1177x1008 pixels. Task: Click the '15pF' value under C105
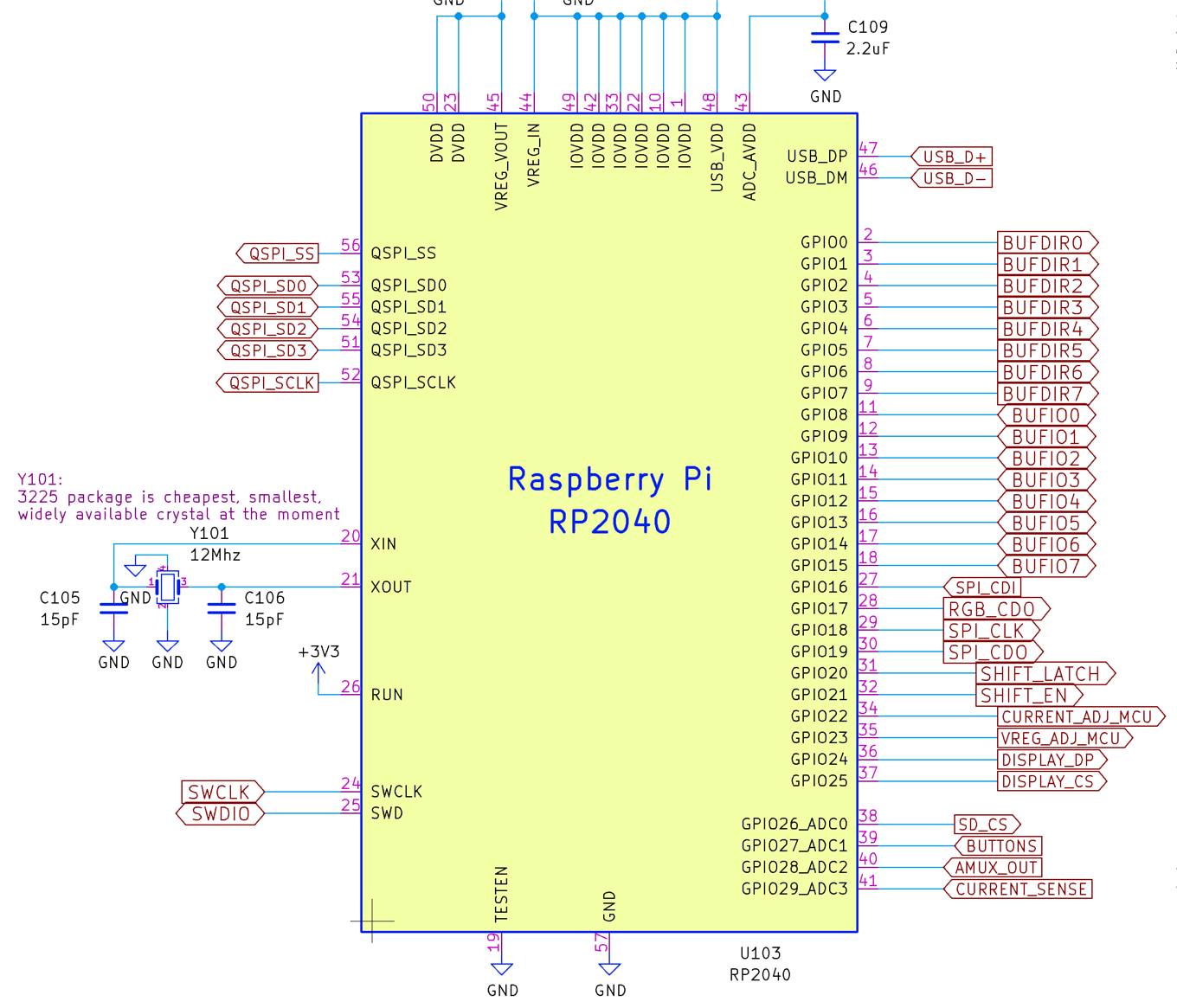point(60,620)
